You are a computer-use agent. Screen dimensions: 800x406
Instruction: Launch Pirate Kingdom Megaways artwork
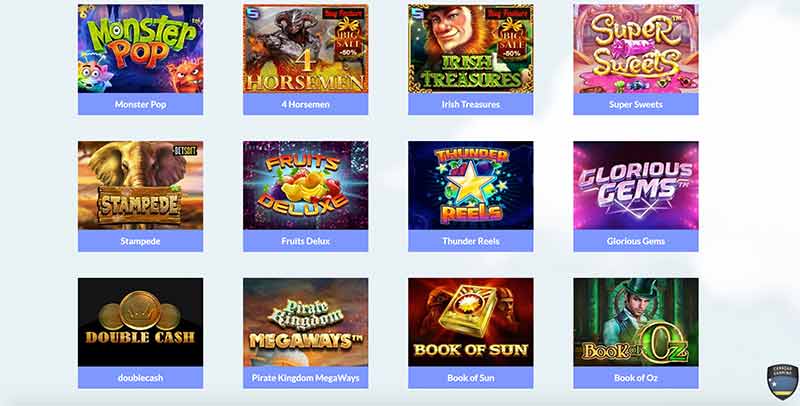pos(306,322)
